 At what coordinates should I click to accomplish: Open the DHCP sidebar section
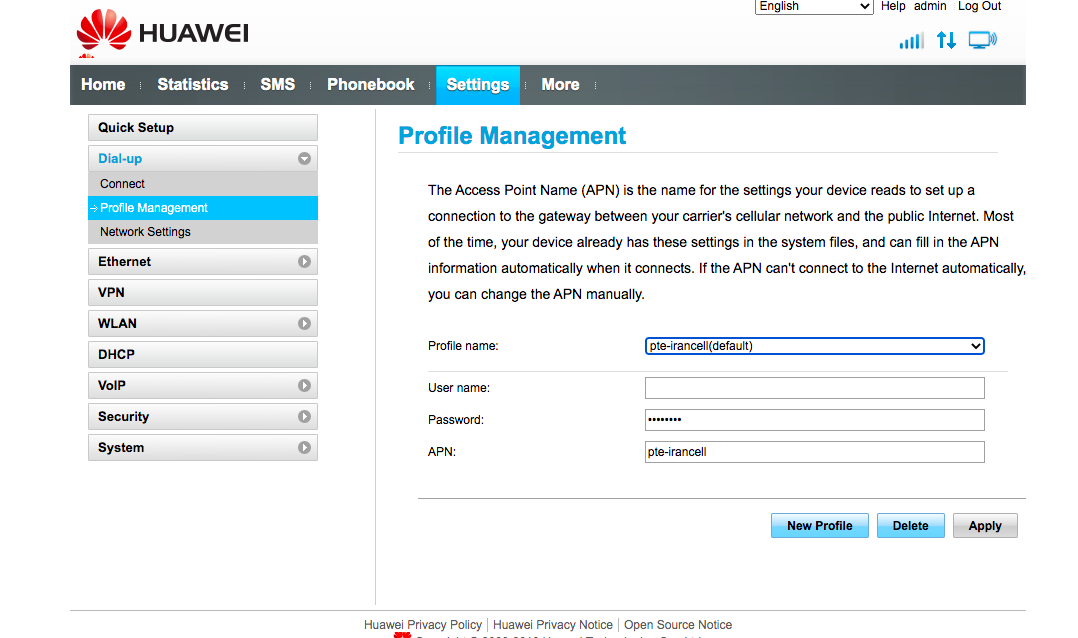point(203,355)
